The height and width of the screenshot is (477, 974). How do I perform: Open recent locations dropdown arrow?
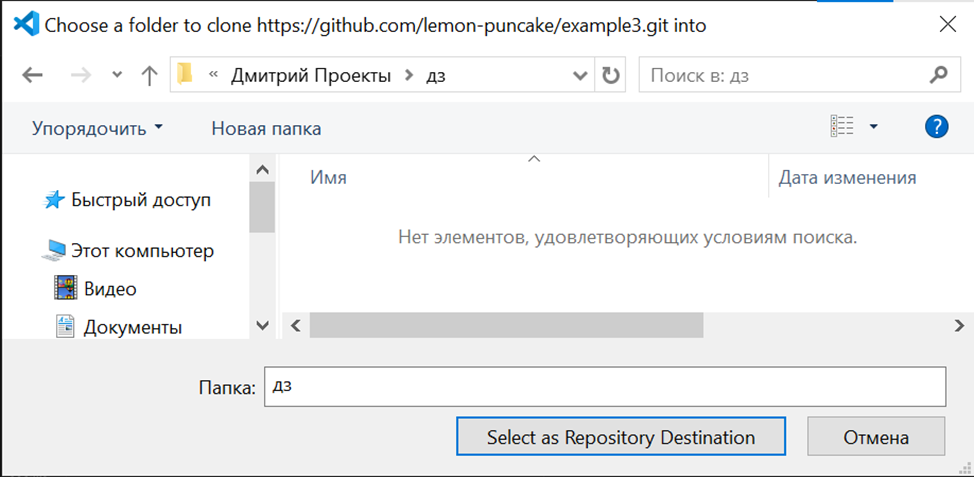(117, 76)
